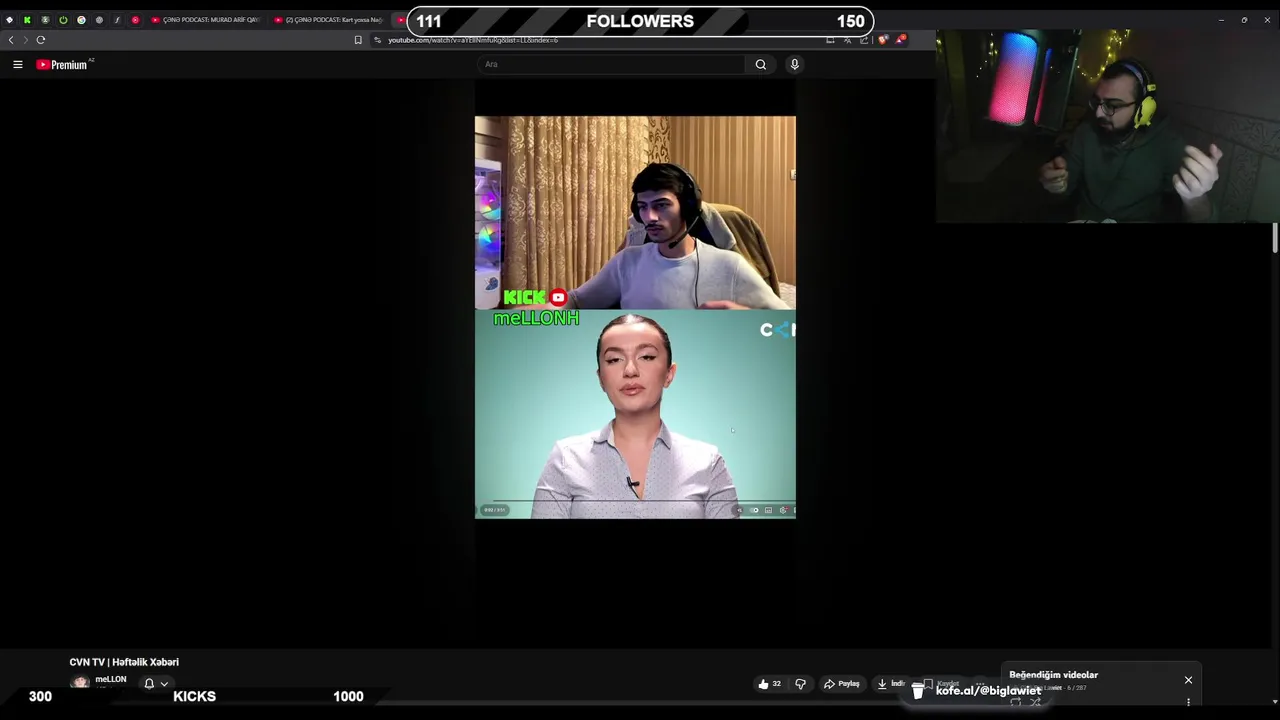Go forward with the browser forward arrow
Image resolution: width=1280 pixels, height=720 pixels.
click(x=25, y=40)
